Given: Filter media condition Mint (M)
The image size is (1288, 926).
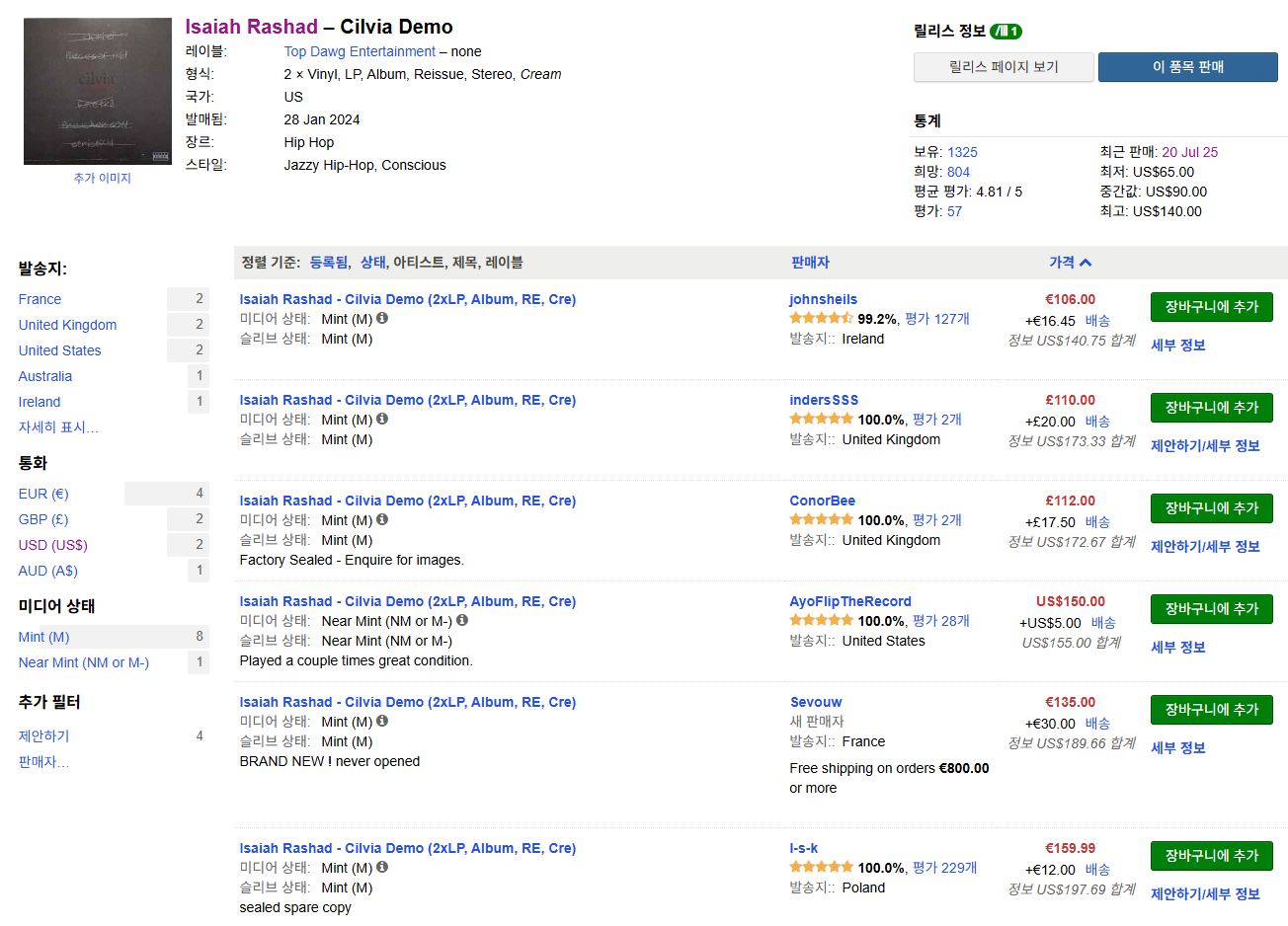Looking at the screenshot, I should point(43,637).
